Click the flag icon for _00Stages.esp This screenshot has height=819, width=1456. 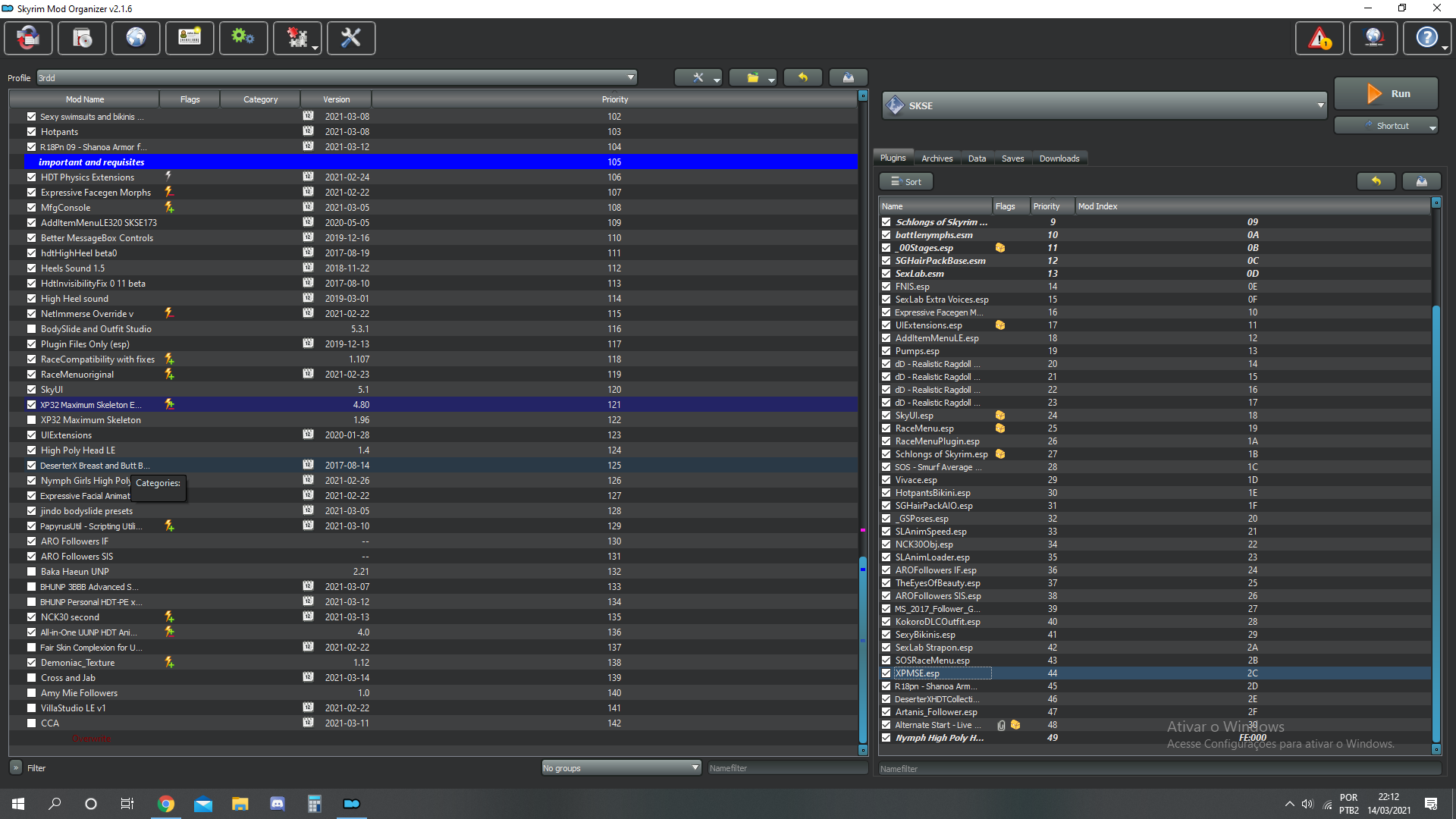[1000, 248]
